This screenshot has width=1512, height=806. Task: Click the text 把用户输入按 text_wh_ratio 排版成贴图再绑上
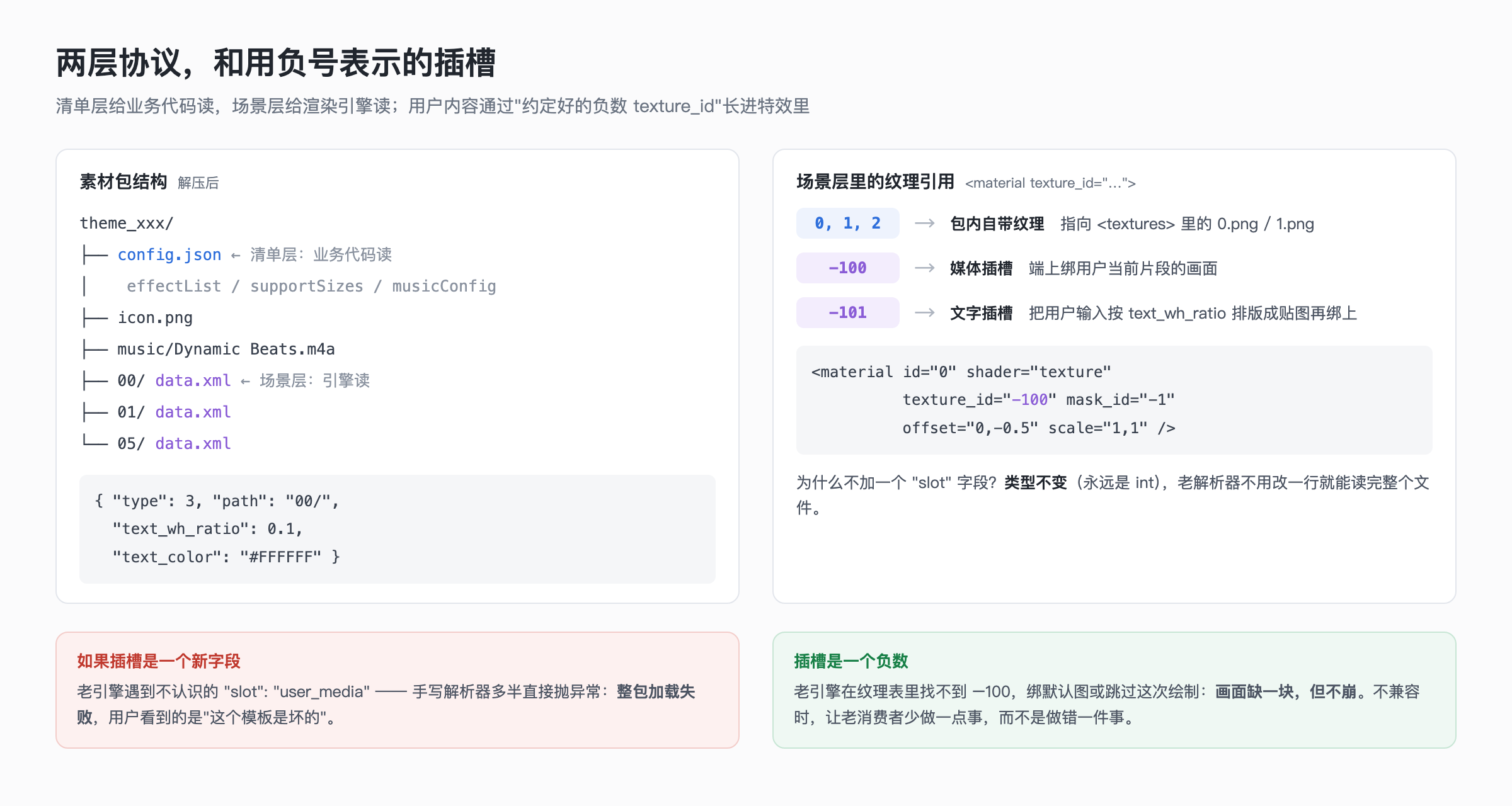(1193, 313)
